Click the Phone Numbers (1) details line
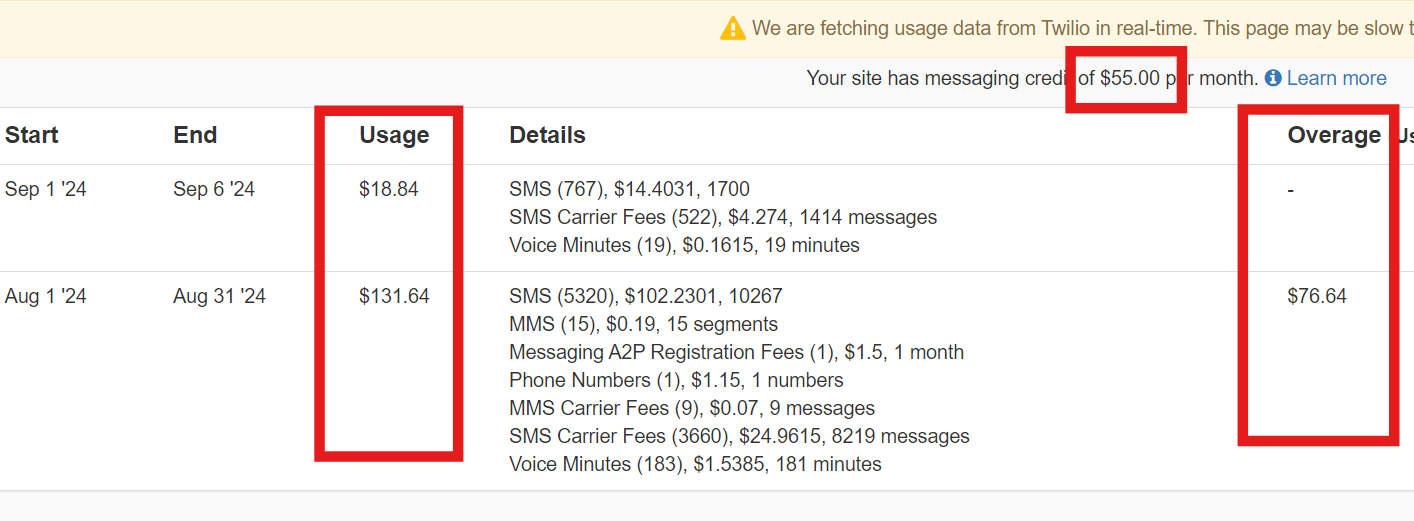The width and height of the screenshot is (1414, 521). (676, 380)
